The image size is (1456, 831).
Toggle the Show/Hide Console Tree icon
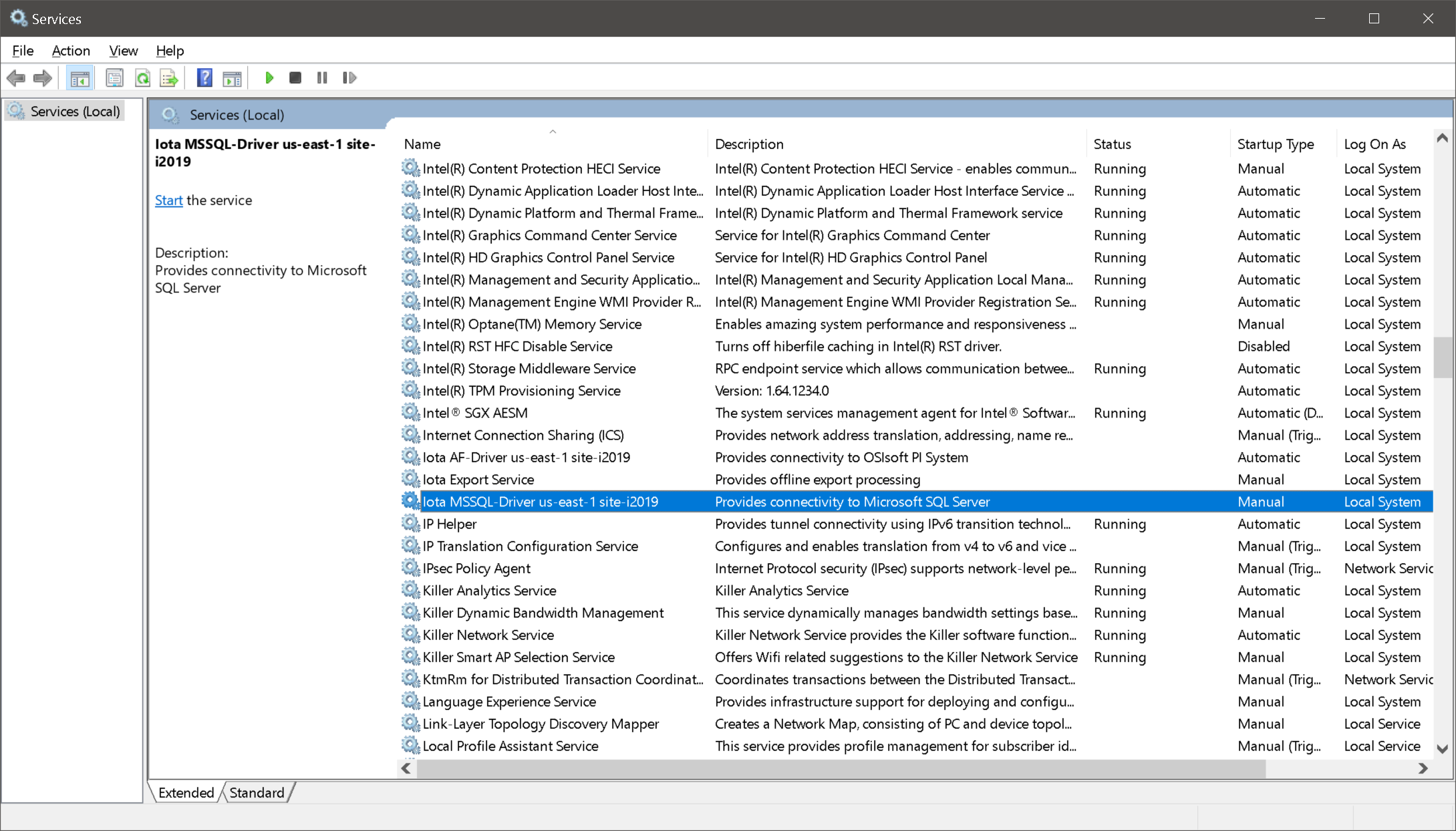click(x=80, y=78)
